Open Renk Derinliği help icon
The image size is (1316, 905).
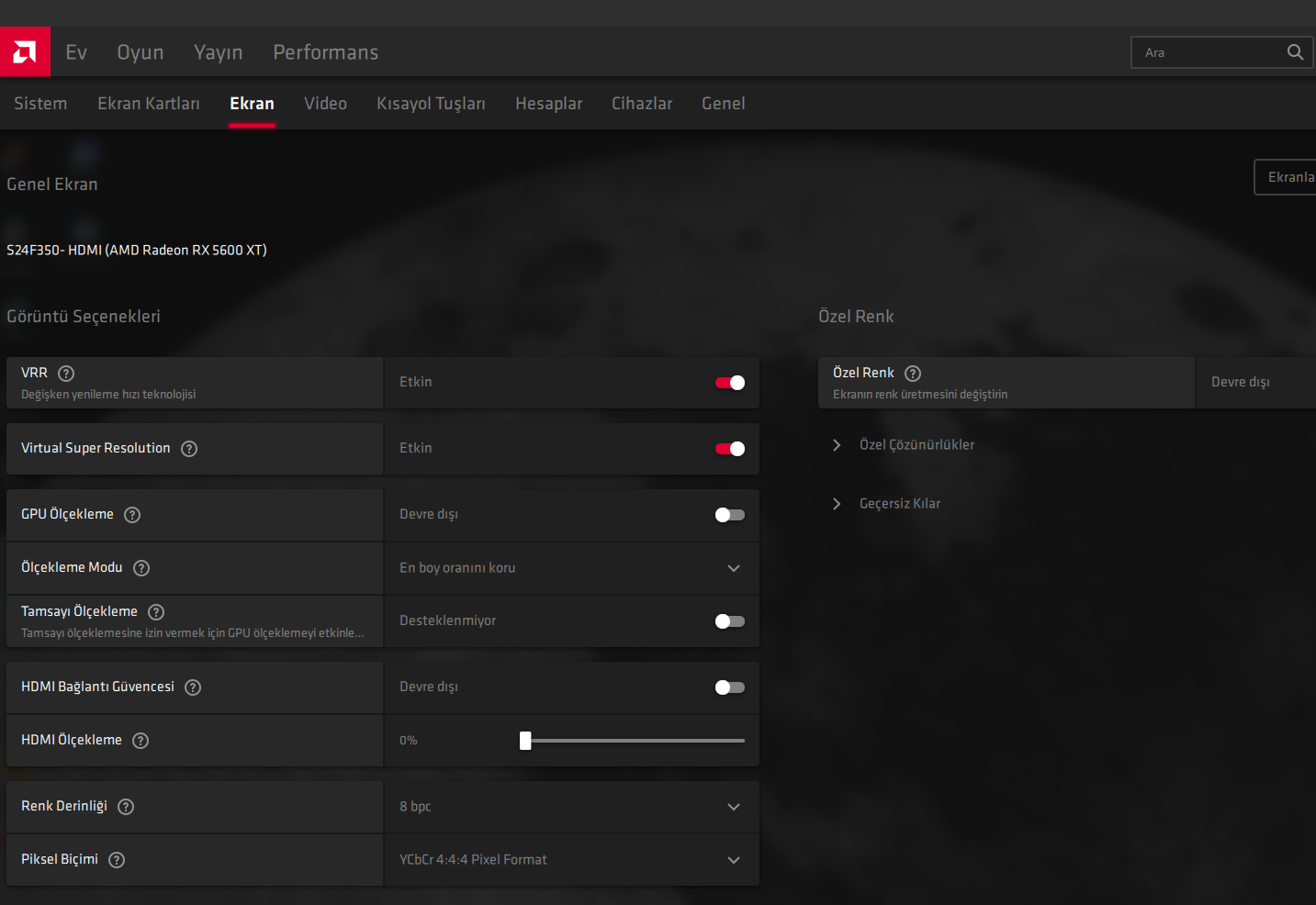[x=126, y=807]
